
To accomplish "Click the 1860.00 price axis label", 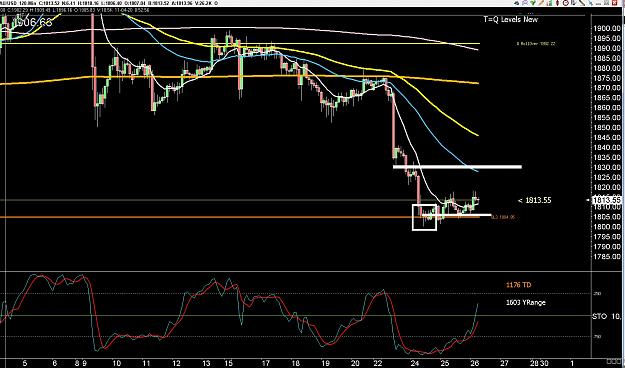I will (607, 108).
